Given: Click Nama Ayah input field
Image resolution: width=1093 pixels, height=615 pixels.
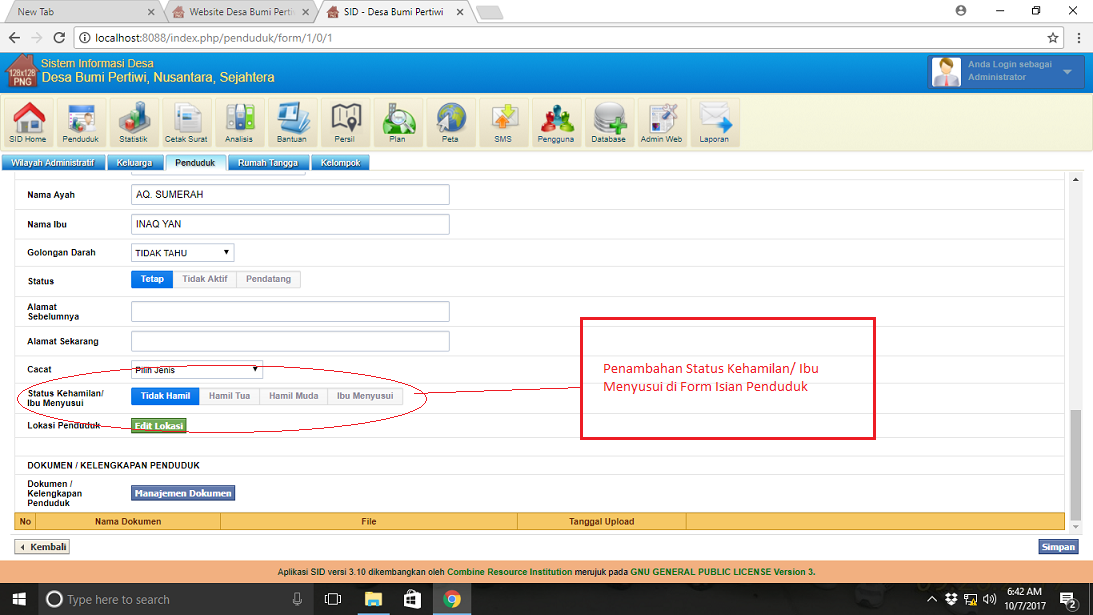Looking at the screenshot, I should [290, 195].
